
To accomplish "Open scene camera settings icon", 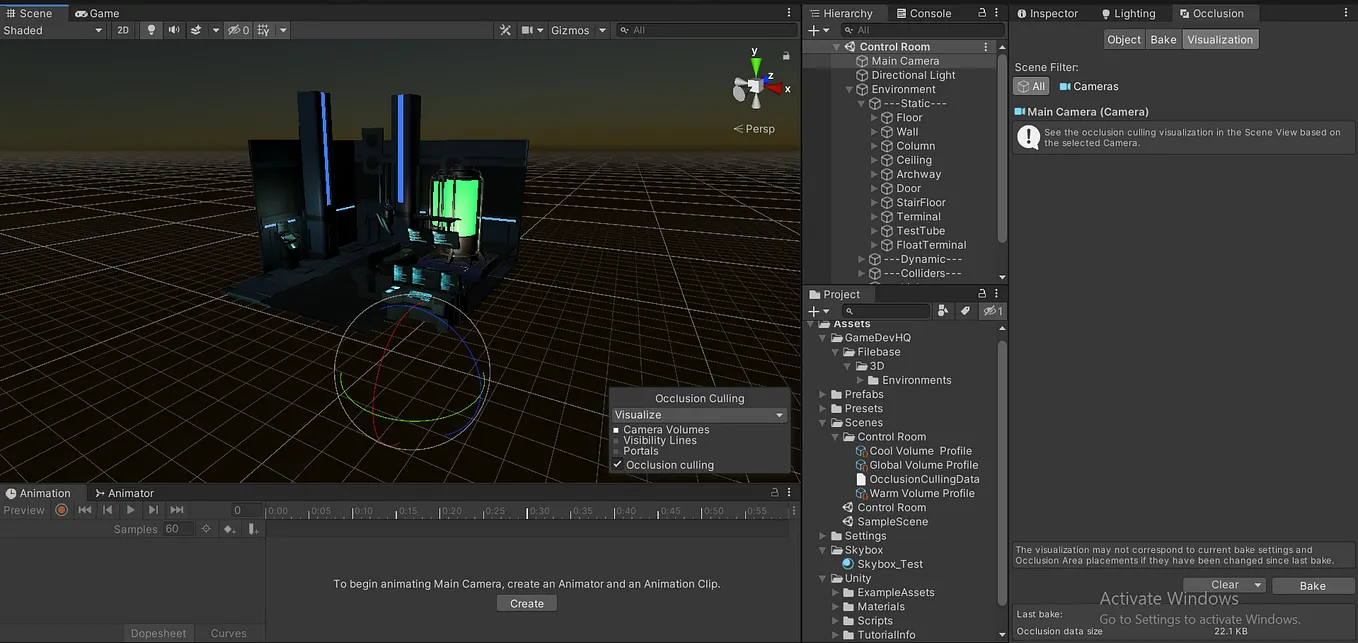I will 530,30.
